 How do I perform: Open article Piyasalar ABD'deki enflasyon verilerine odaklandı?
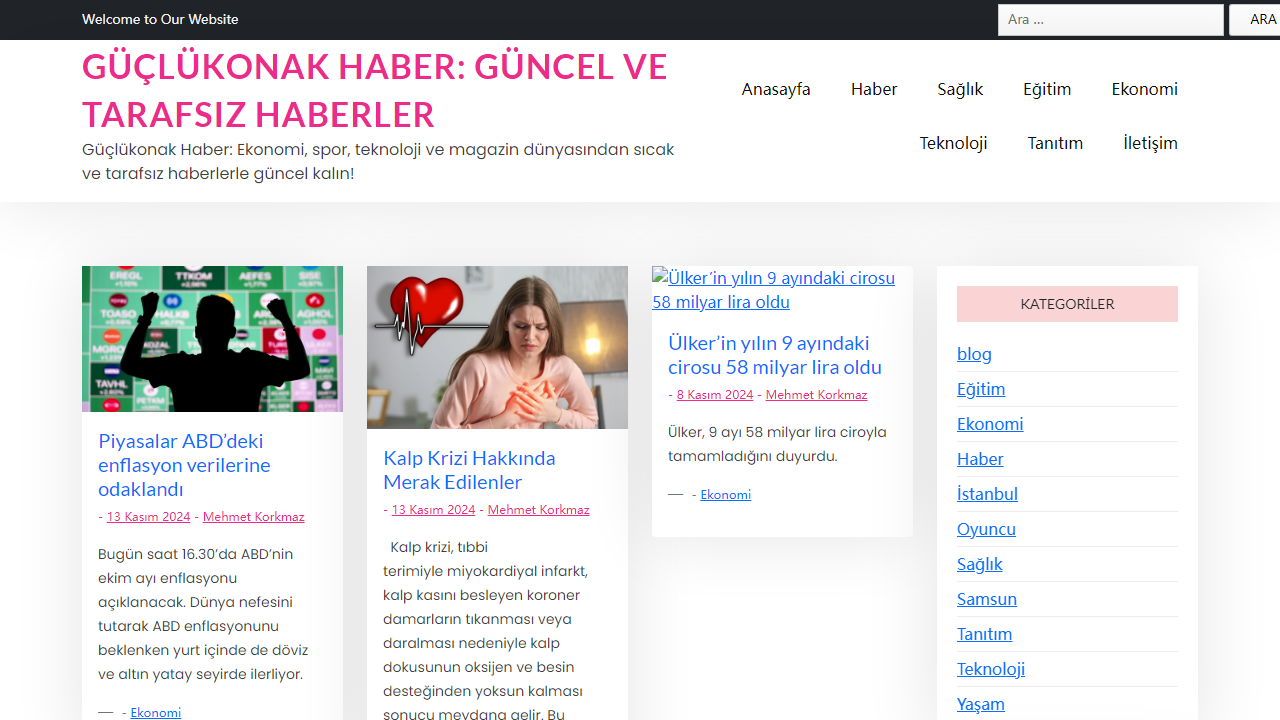coord(183,465)
